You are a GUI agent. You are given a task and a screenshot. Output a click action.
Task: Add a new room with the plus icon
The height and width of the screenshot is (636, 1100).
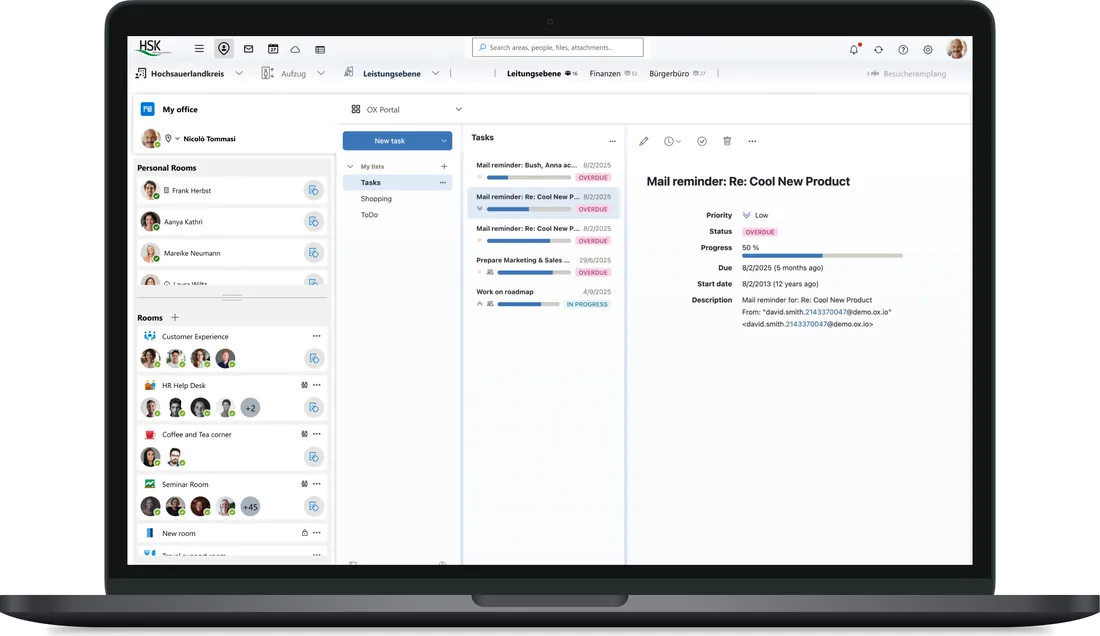(x=175, y=318)
